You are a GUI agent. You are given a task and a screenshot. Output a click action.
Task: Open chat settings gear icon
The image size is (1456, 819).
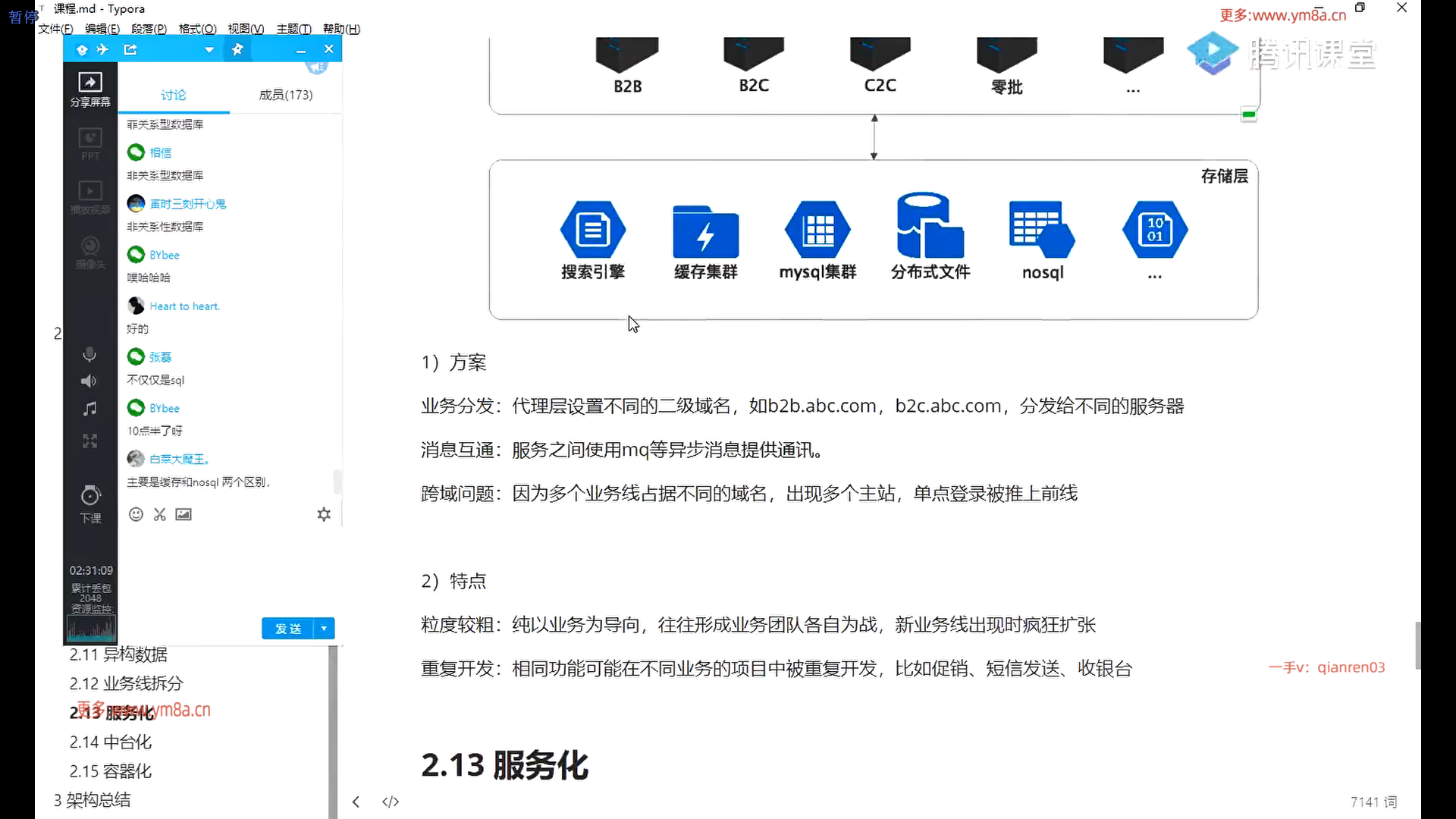point(324,514)
